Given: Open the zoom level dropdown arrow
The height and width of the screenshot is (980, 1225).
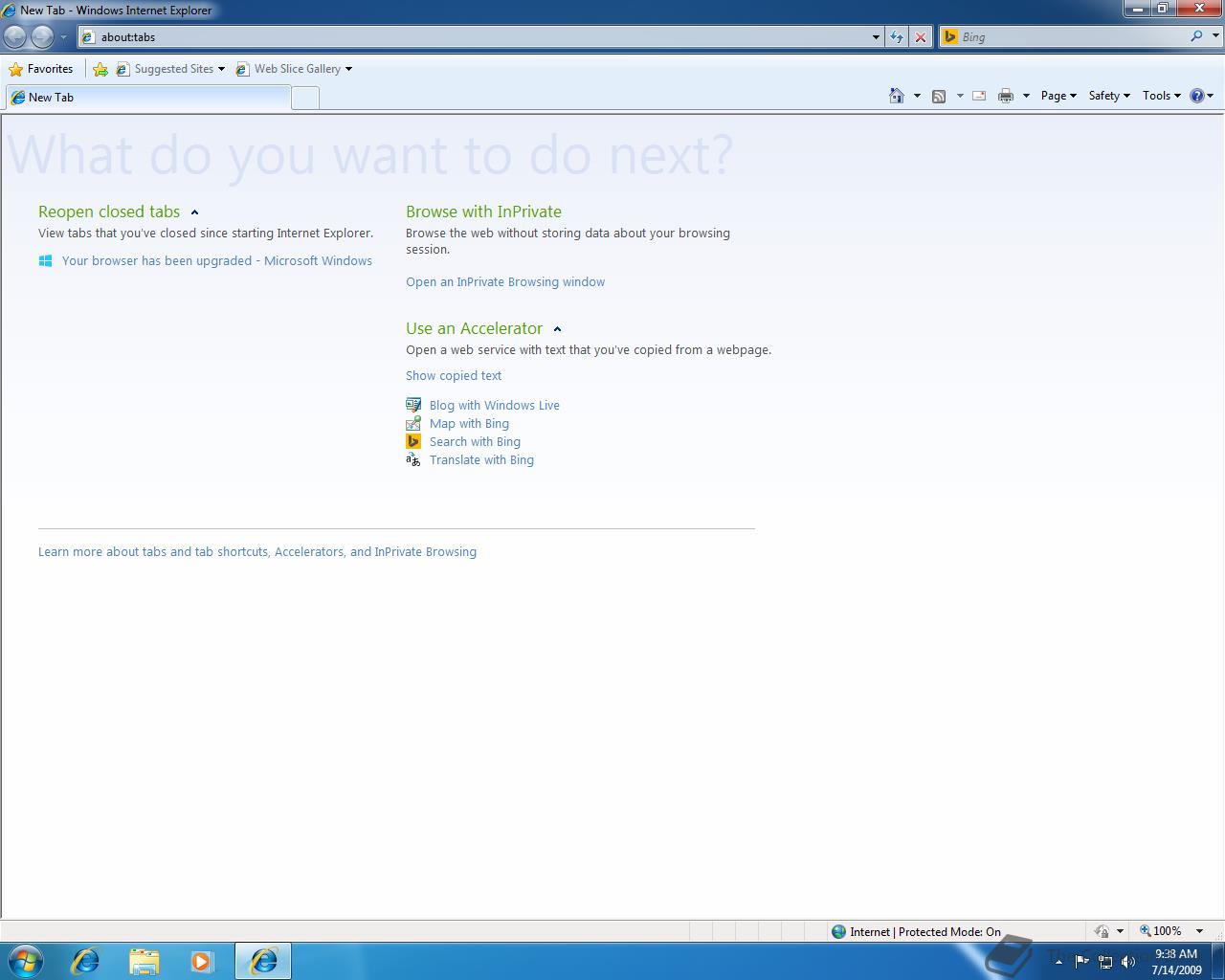Looking at the screenshot, I should tap(1199, 931).
